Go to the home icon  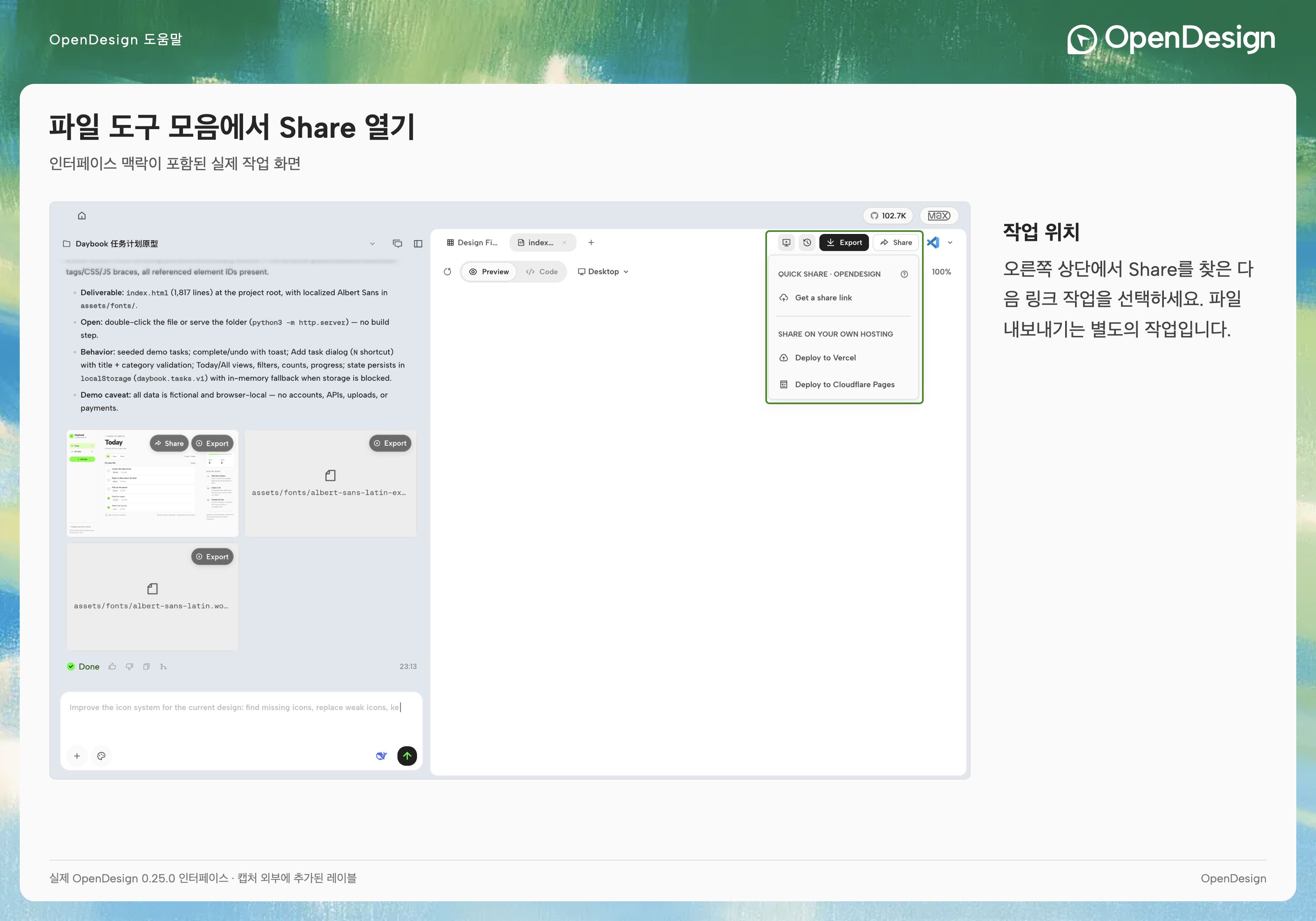[82, 215]
